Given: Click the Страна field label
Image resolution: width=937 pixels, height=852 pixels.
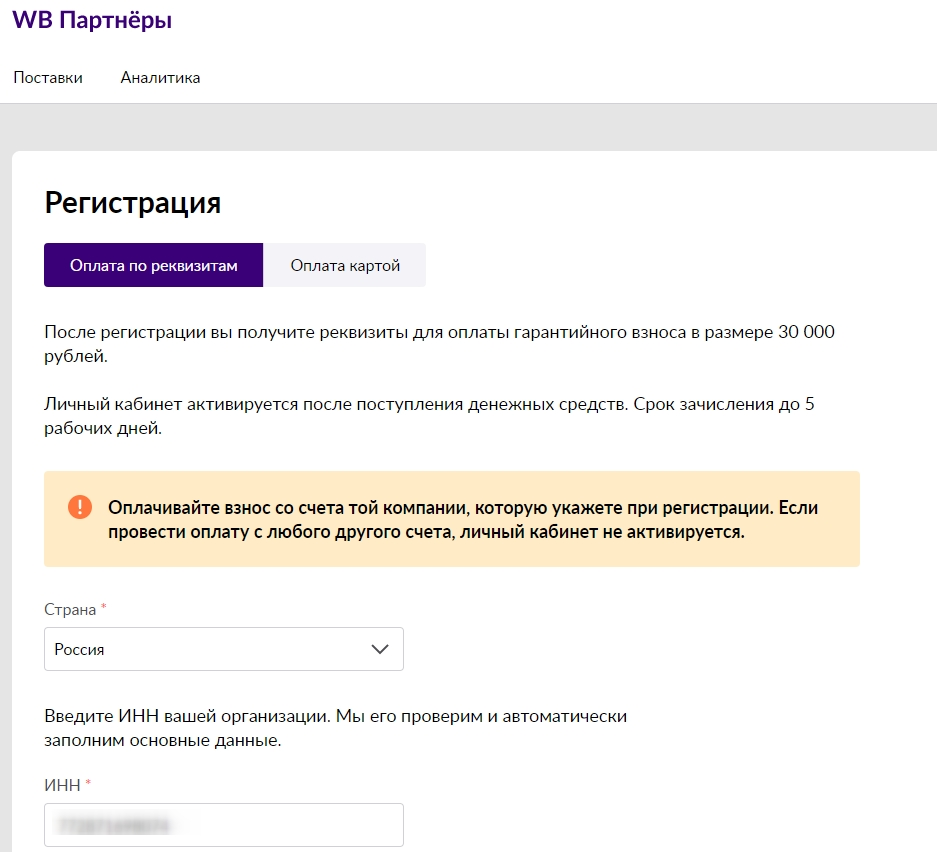Looking at the screenshot, I should pos(70,609).
